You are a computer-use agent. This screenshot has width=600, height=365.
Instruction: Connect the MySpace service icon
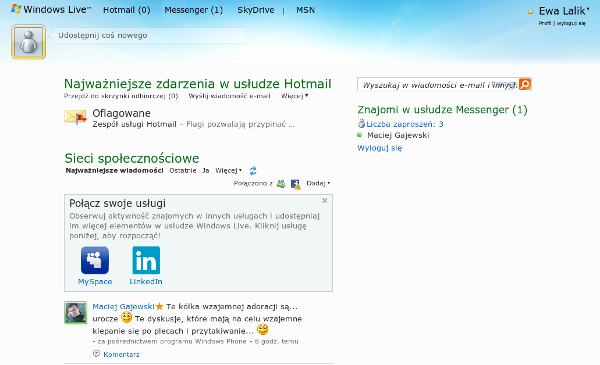click(95, 260)
